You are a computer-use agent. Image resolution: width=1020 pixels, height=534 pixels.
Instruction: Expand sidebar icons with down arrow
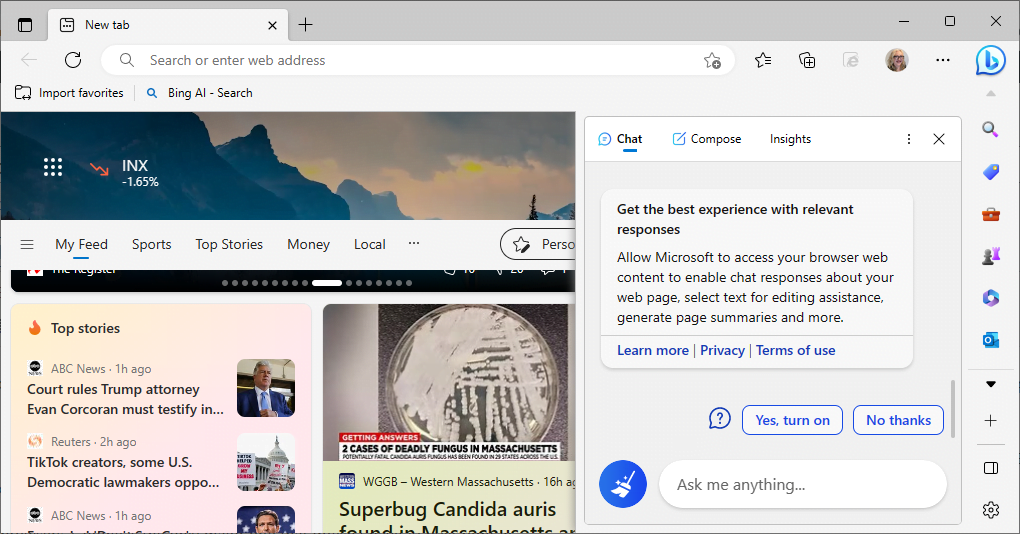tap(990, 384)
